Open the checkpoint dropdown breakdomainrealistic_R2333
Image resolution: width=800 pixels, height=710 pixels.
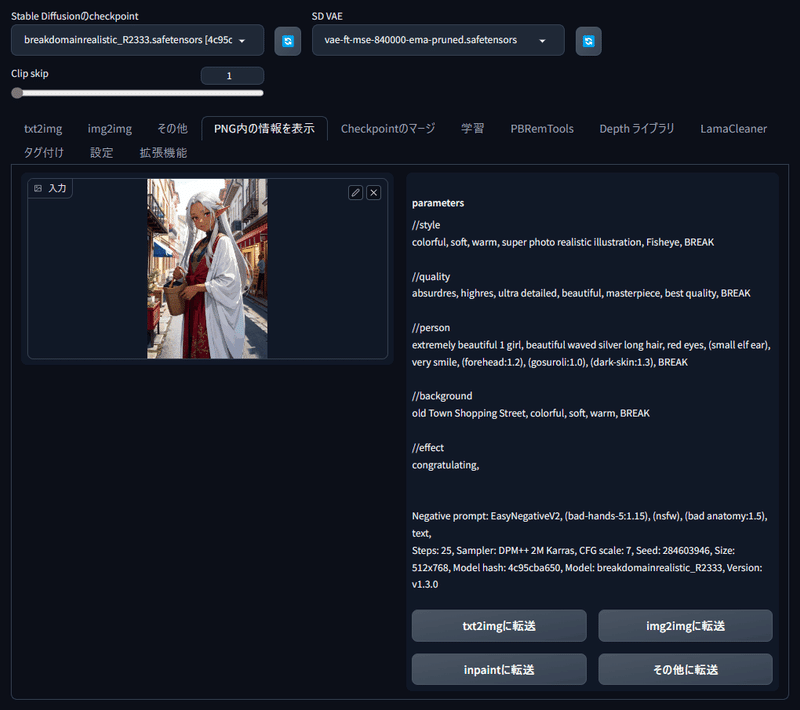tap(137, 40)
